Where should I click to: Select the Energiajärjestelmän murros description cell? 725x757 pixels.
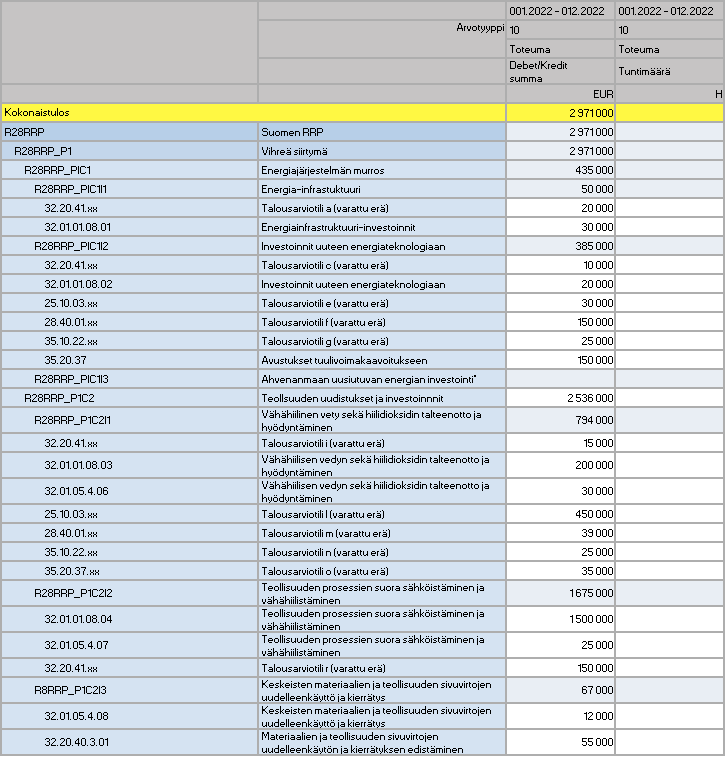tap(381, 170)
